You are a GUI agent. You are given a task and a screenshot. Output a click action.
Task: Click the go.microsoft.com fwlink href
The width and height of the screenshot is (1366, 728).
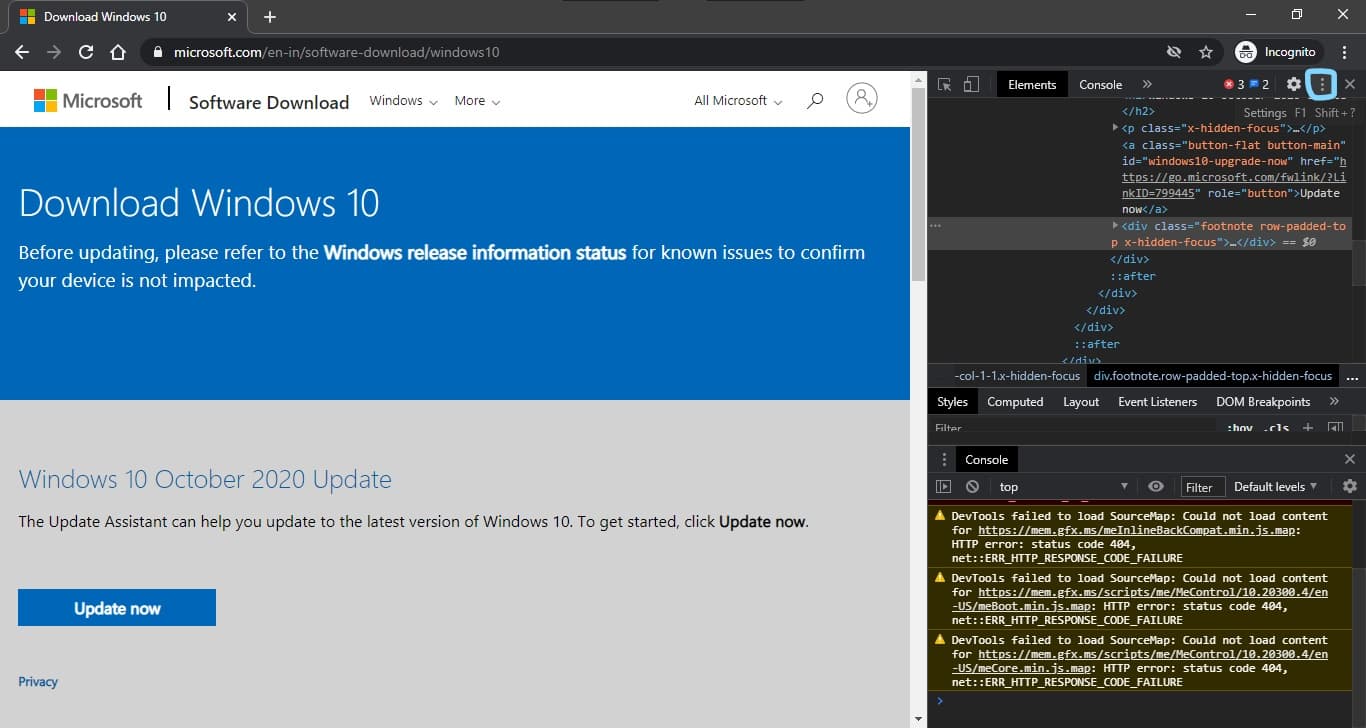[x=1234, y=177]
